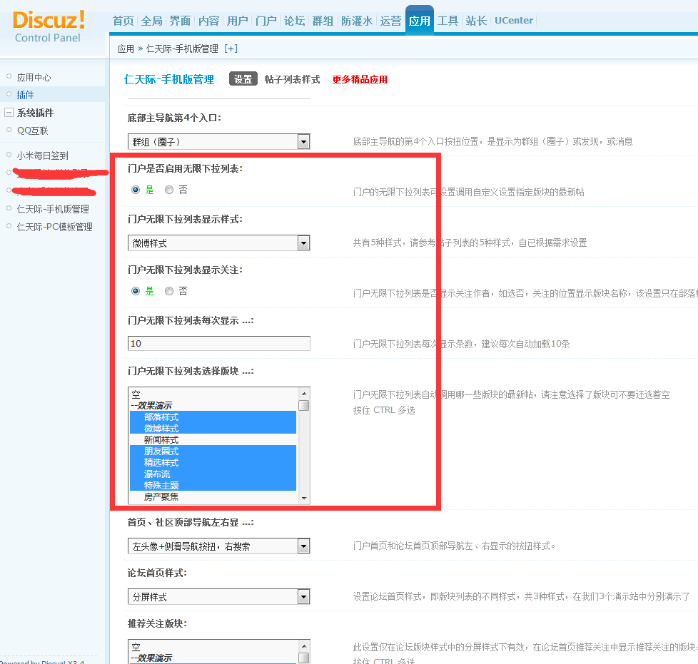Viewport: 698px width, 664px height.
Task: Click the per-load count field showing 10
Action: point(219,344)
